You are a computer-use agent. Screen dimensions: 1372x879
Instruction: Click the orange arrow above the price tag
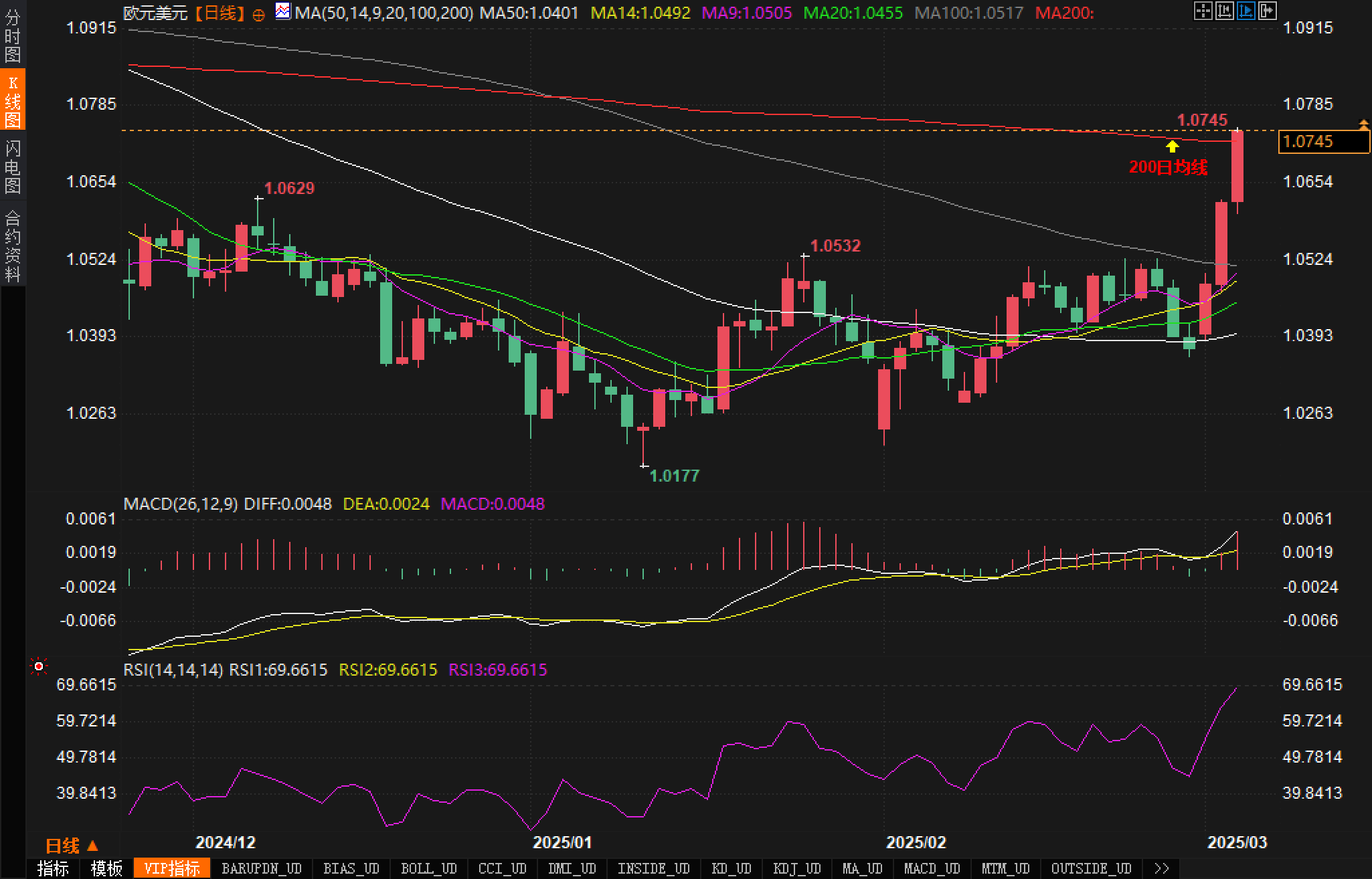1363,124
